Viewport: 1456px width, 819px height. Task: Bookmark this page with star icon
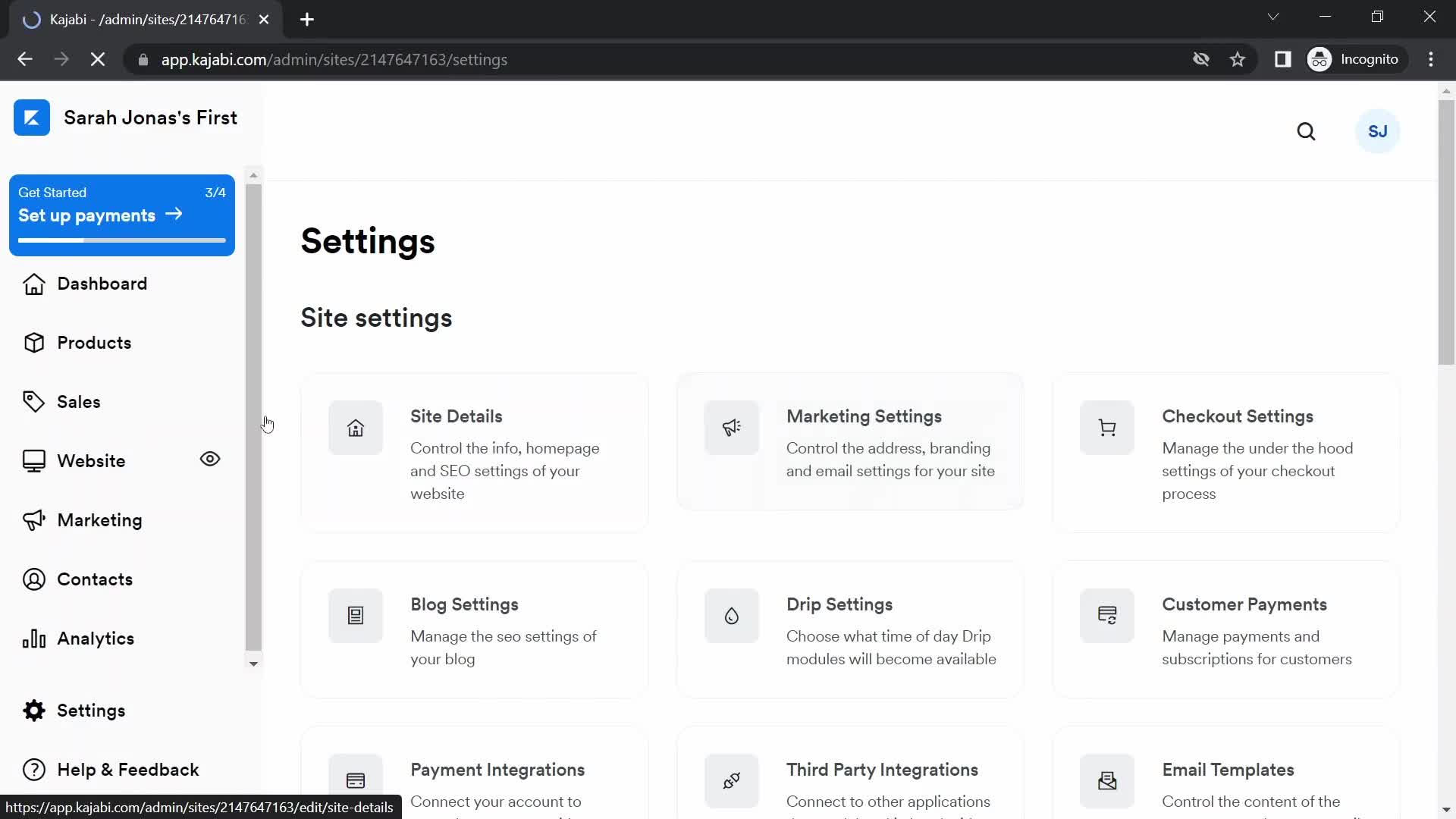point(1238,59)
